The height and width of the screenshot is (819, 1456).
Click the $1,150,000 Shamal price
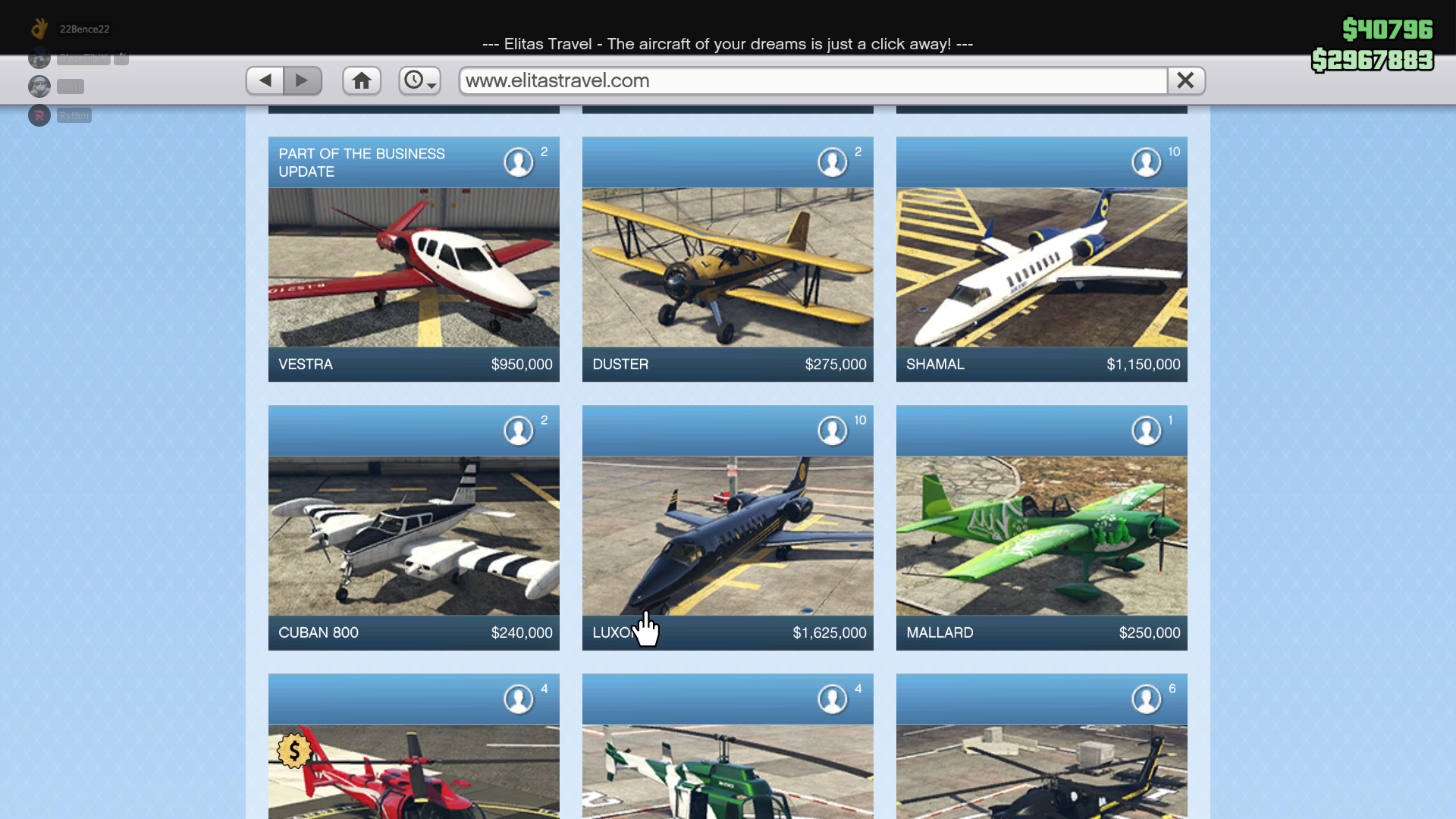[x=1144, y=365]
